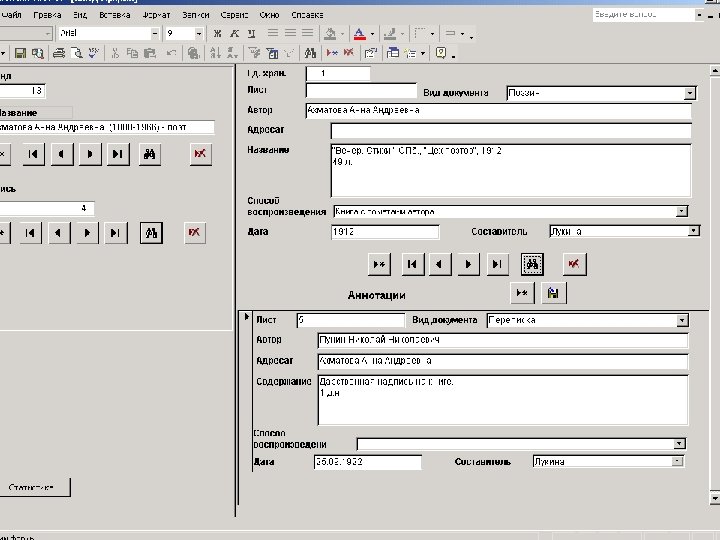Click the binoculars search button below Составитель

pos(533,264)
